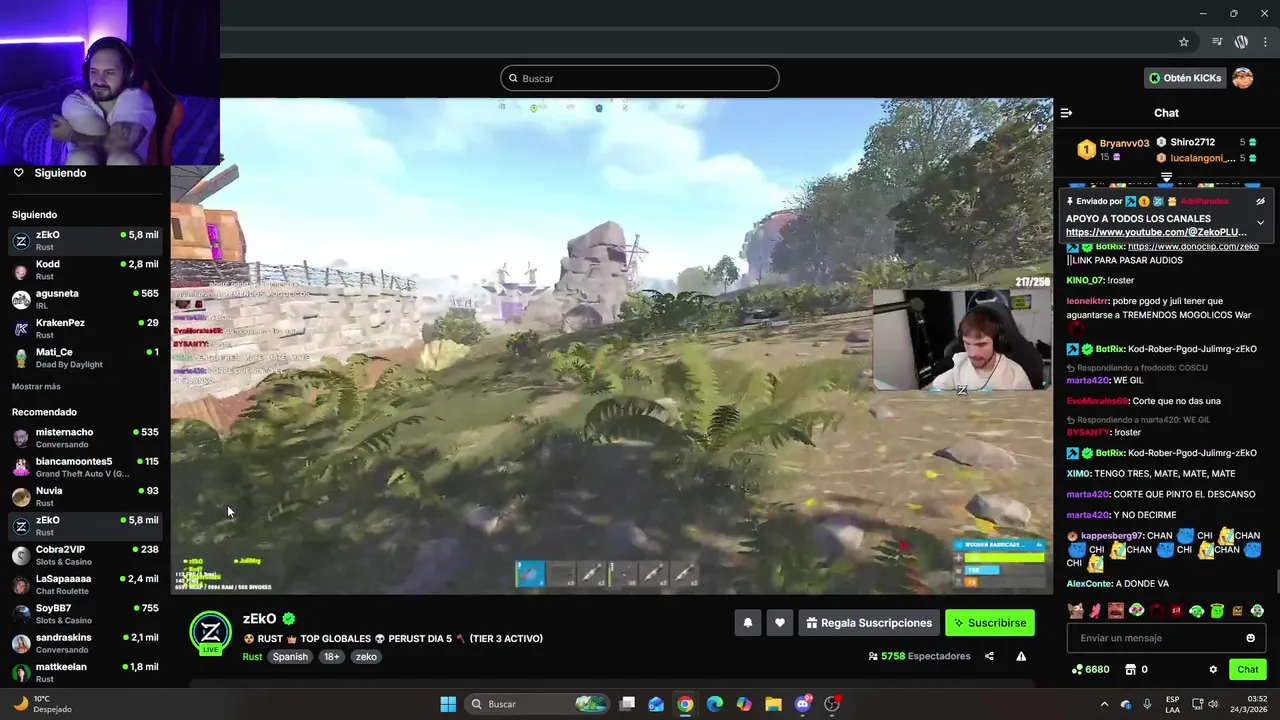The image size is (1280, 720).
Task: Open the donoclip.com link from BotRix
Action: point(1193,246)
